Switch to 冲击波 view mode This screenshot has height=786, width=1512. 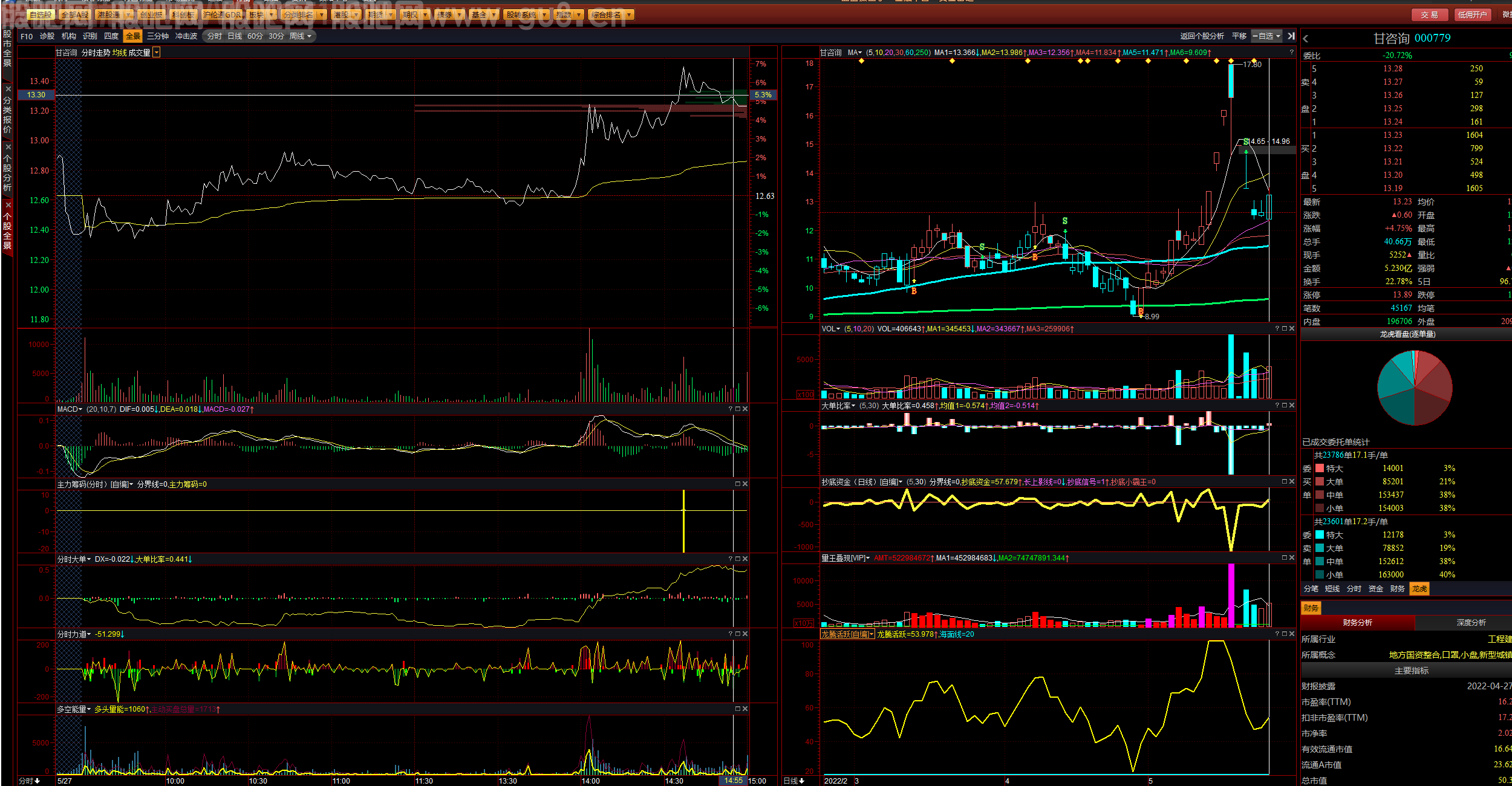point(186,36)
